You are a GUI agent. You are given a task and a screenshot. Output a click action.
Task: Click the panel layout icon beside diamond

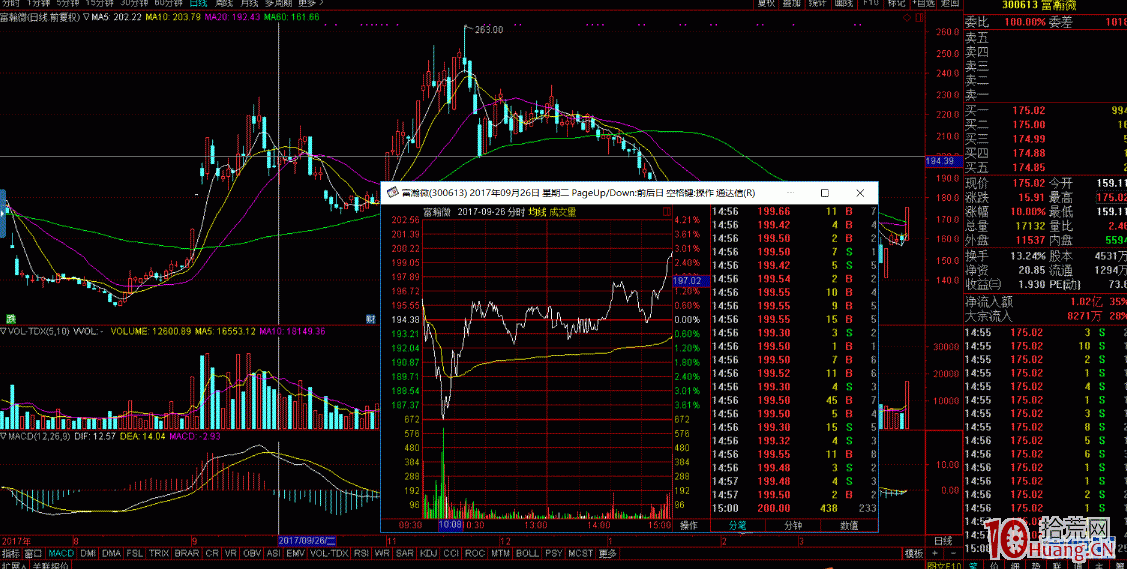[x=920, y=17]
